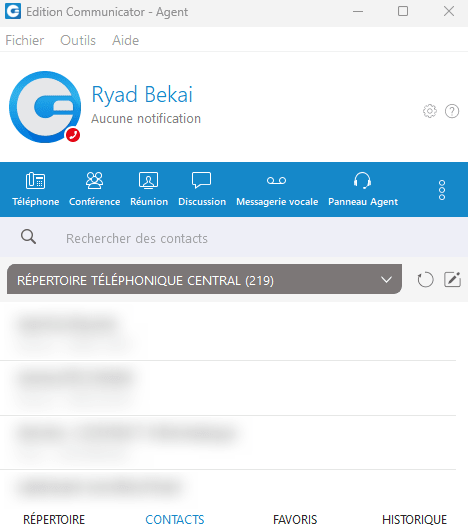Open the Fichier menu

[x=24, y=40]
